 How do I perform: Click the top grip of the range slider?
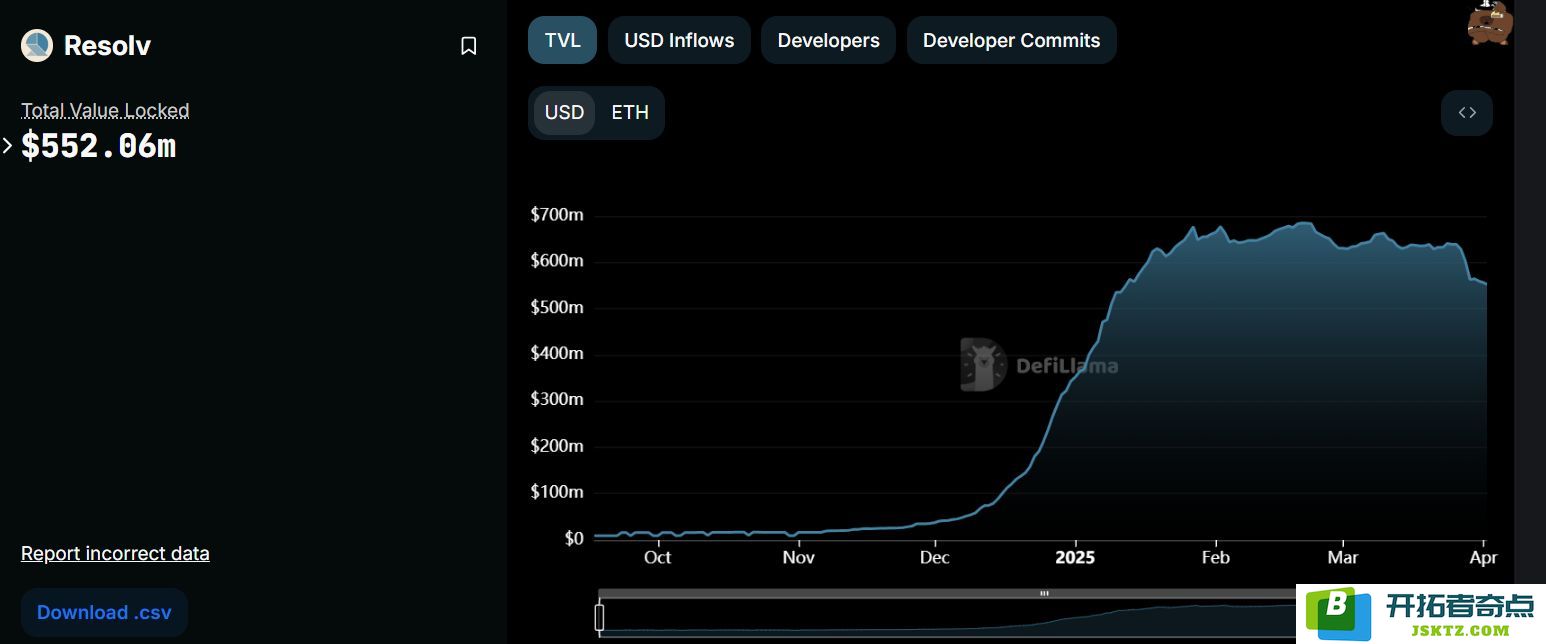tap(1044, 593)
